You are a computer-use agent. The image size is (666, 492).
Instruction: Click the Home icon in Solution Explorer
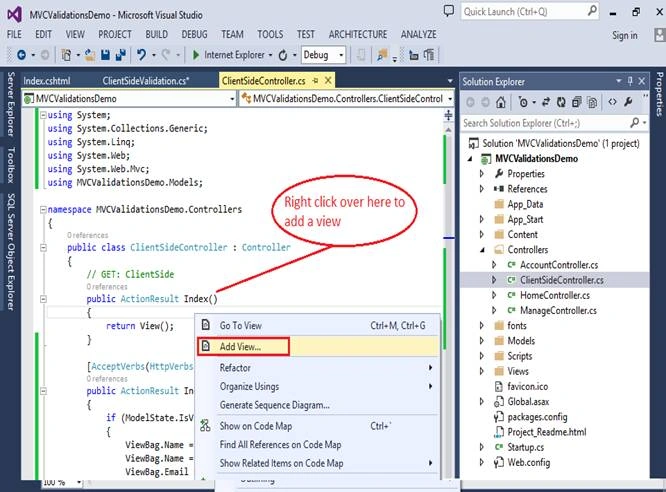tap(501, 102)
